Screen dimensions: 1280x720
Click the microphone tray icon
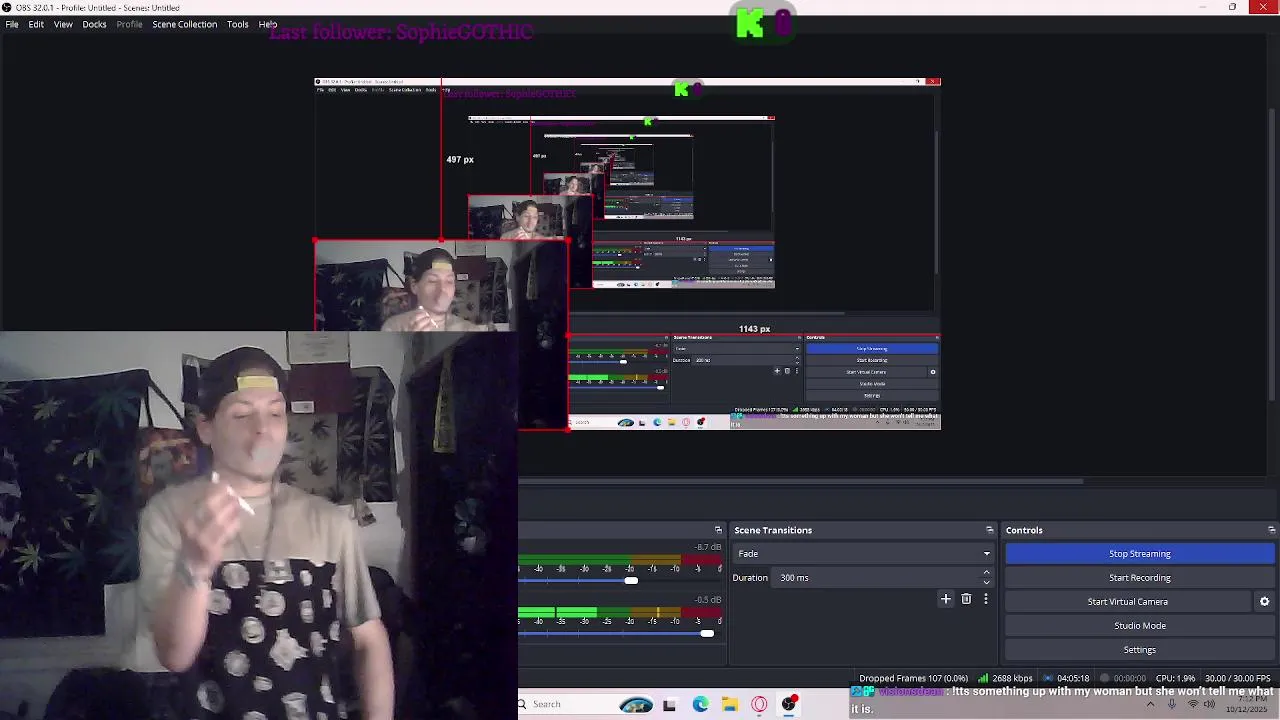coord(1172,704)
